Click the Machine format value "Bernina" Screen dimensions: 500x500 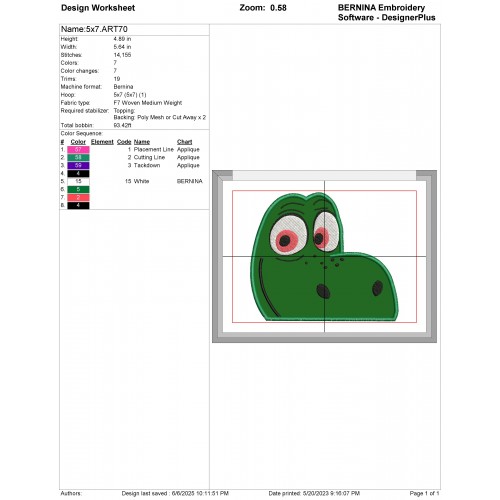coord(123,87)
